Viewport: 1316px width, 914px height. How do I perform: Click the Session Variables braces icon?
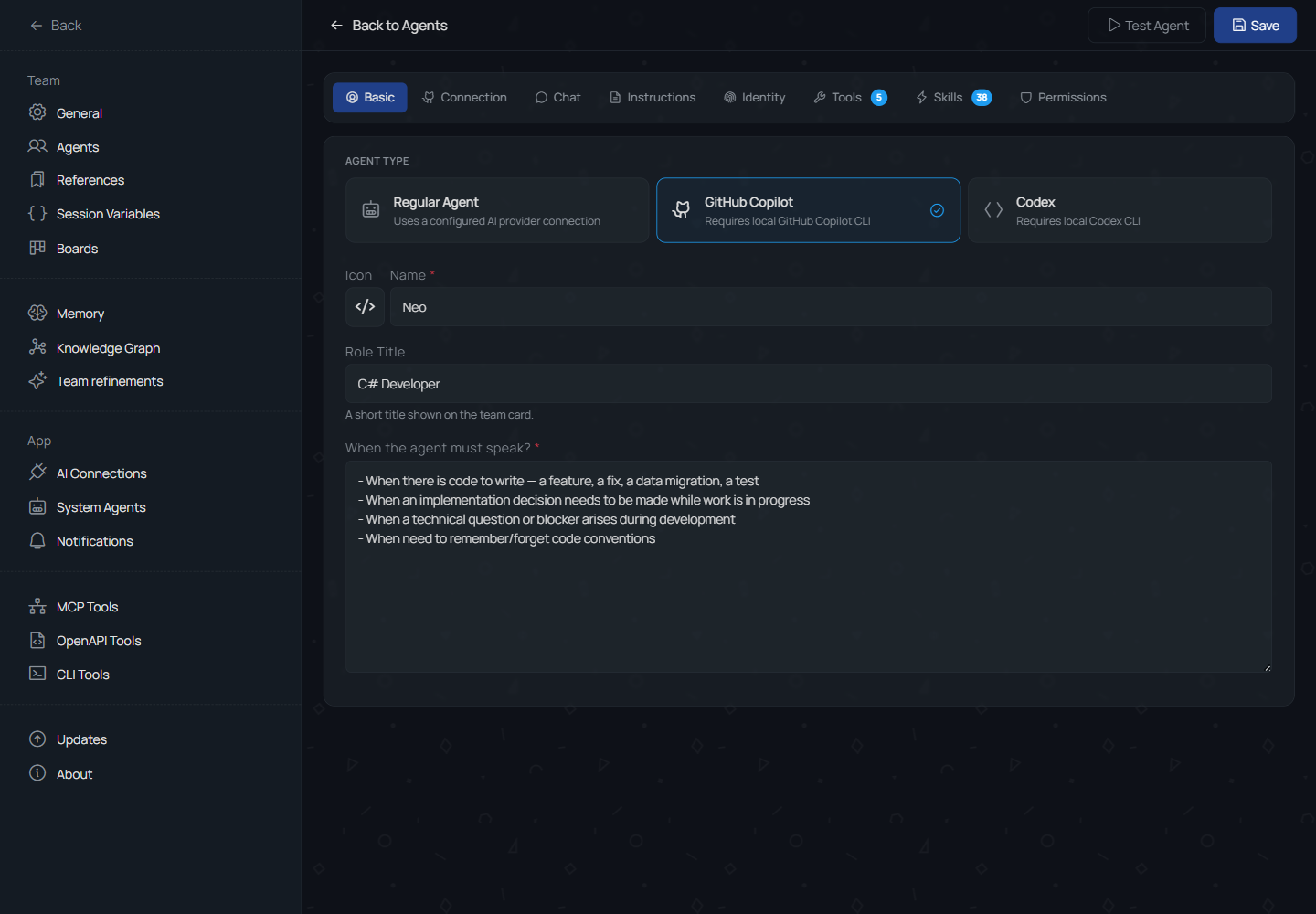point(37,213)
